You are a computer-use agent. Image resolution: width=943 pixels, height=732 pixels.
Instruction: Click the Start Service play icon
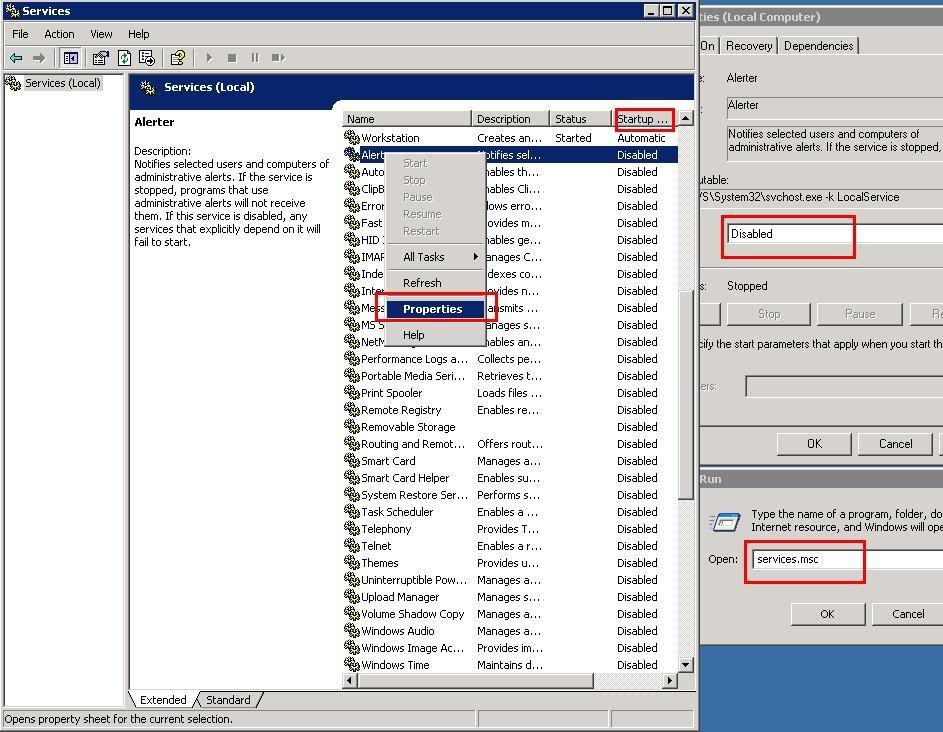(209, 58)
